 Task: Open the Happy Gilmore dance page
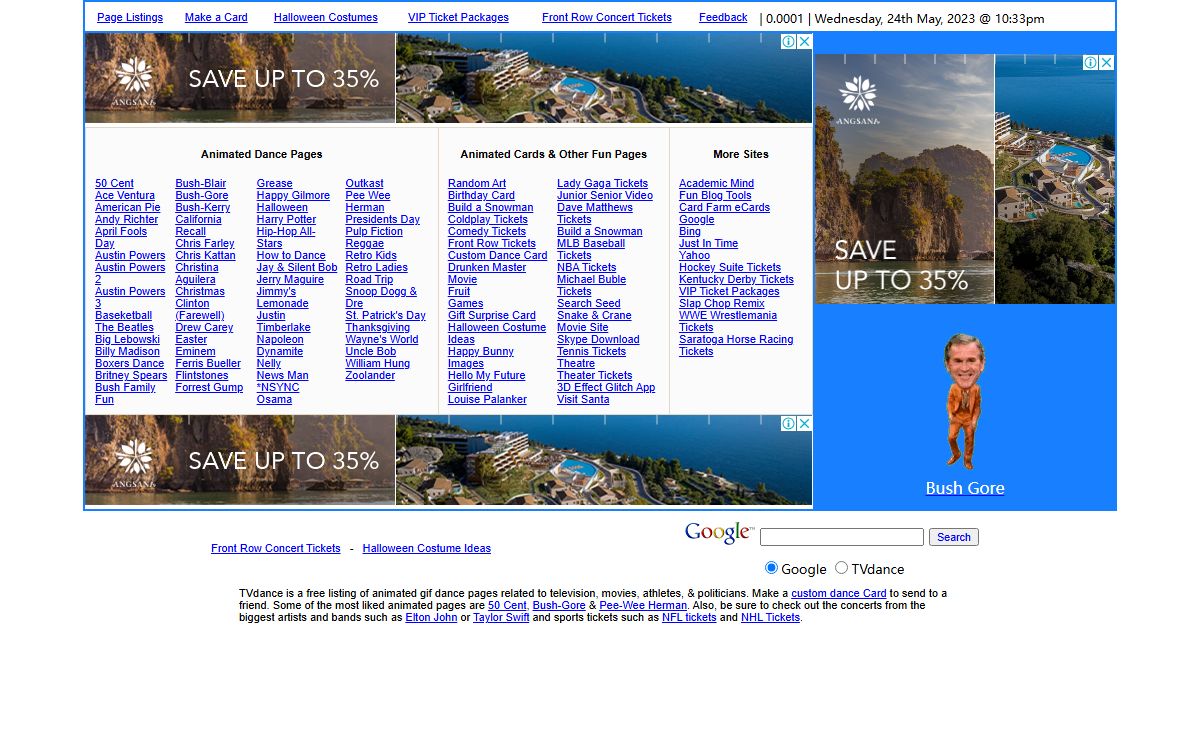[293, 195]
